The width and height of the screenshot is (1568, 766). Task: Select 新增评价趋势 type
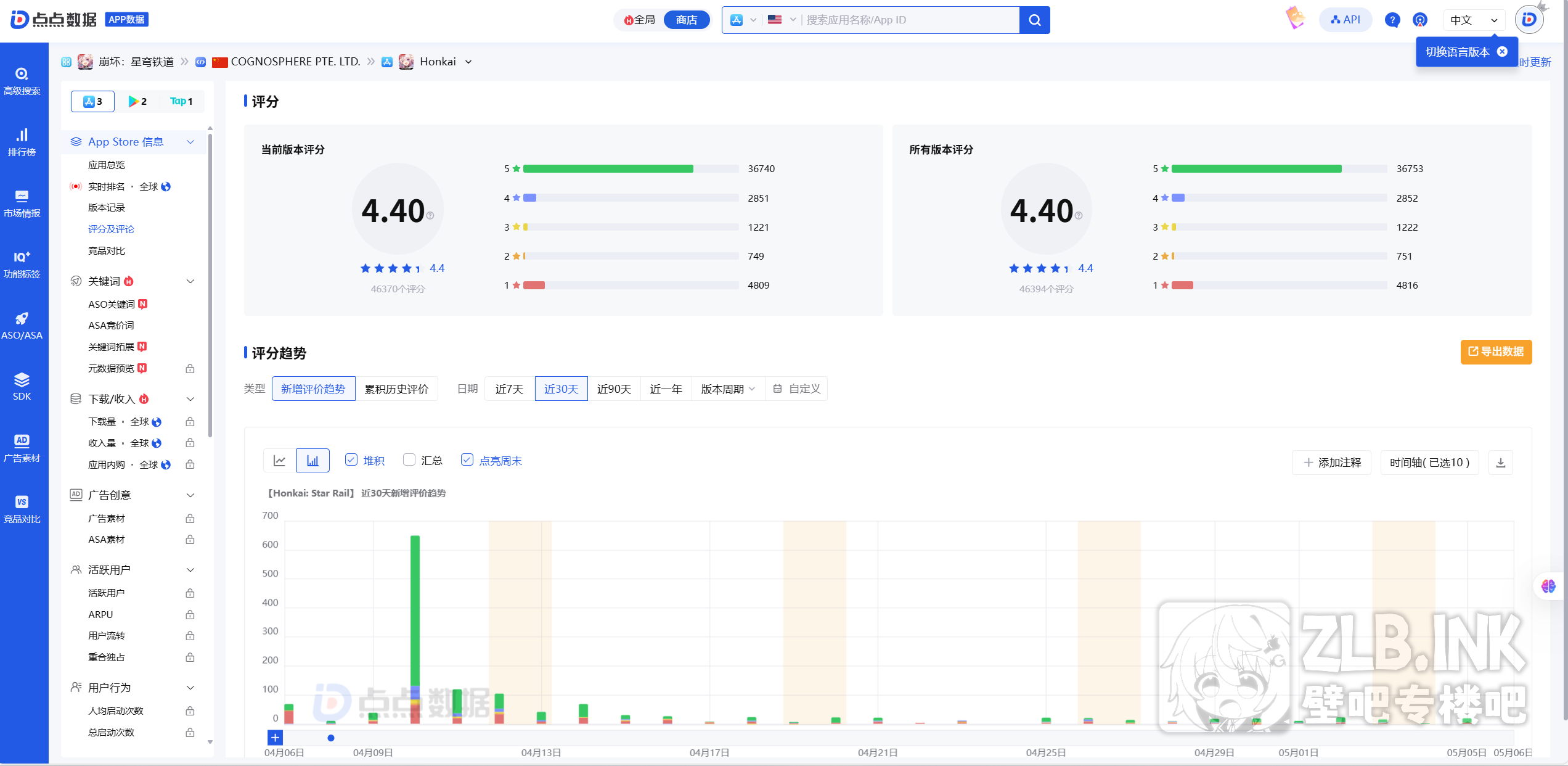[x=313, y=389]
